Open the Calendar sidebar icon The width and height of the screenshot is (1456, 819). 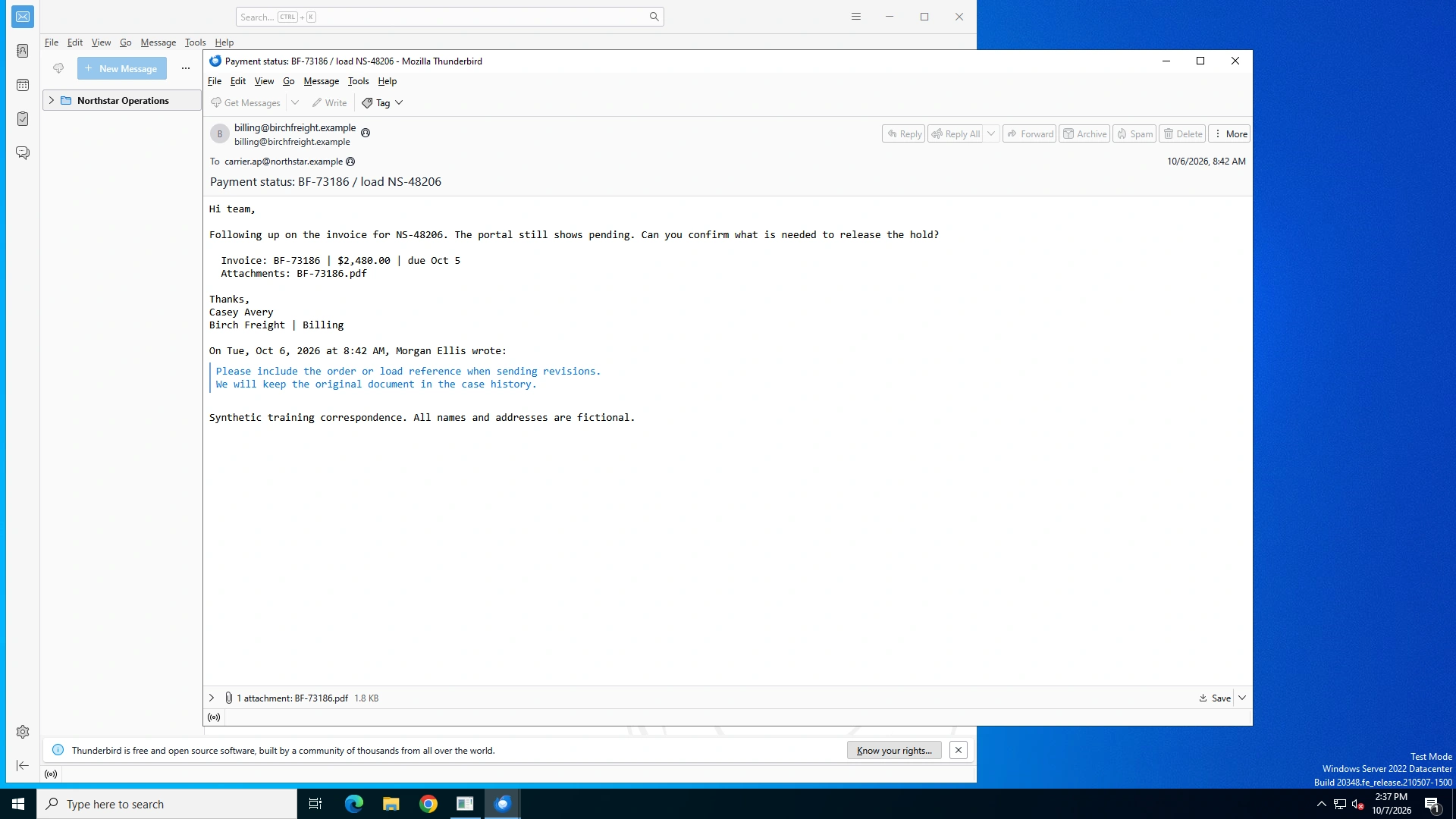pos(23,85)
